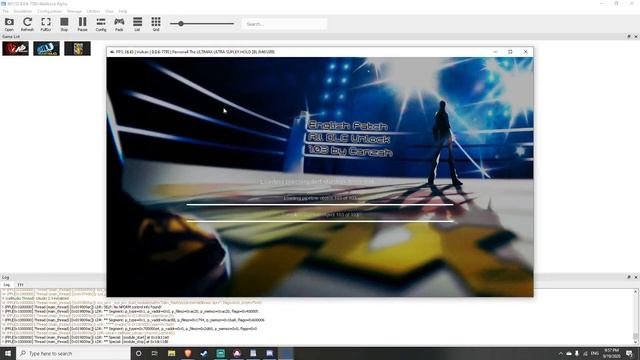Launch Brave browser from the taskbar
This screenshot has height=360, width=640.
pos(188,353)
